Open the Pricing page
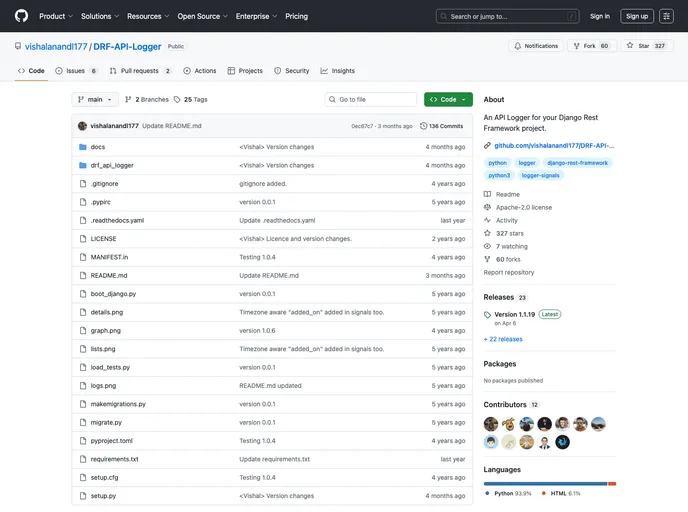 pos(297,16)
